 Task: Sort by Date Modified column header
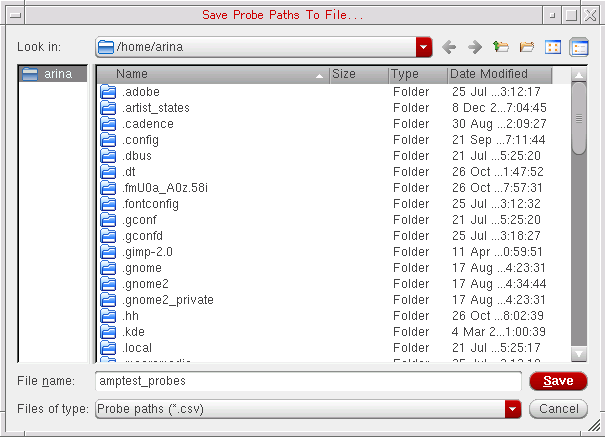(500, 74)
